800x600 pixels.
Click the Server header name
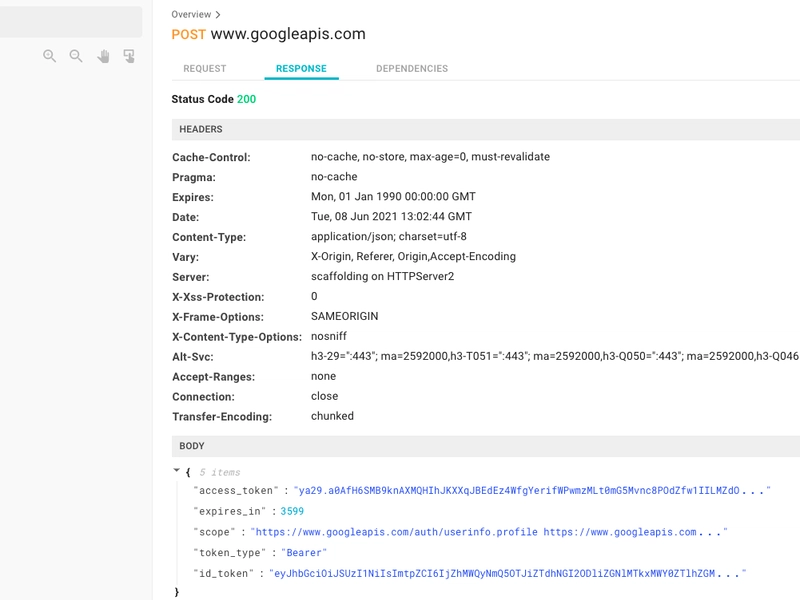(x=190, y=277)
